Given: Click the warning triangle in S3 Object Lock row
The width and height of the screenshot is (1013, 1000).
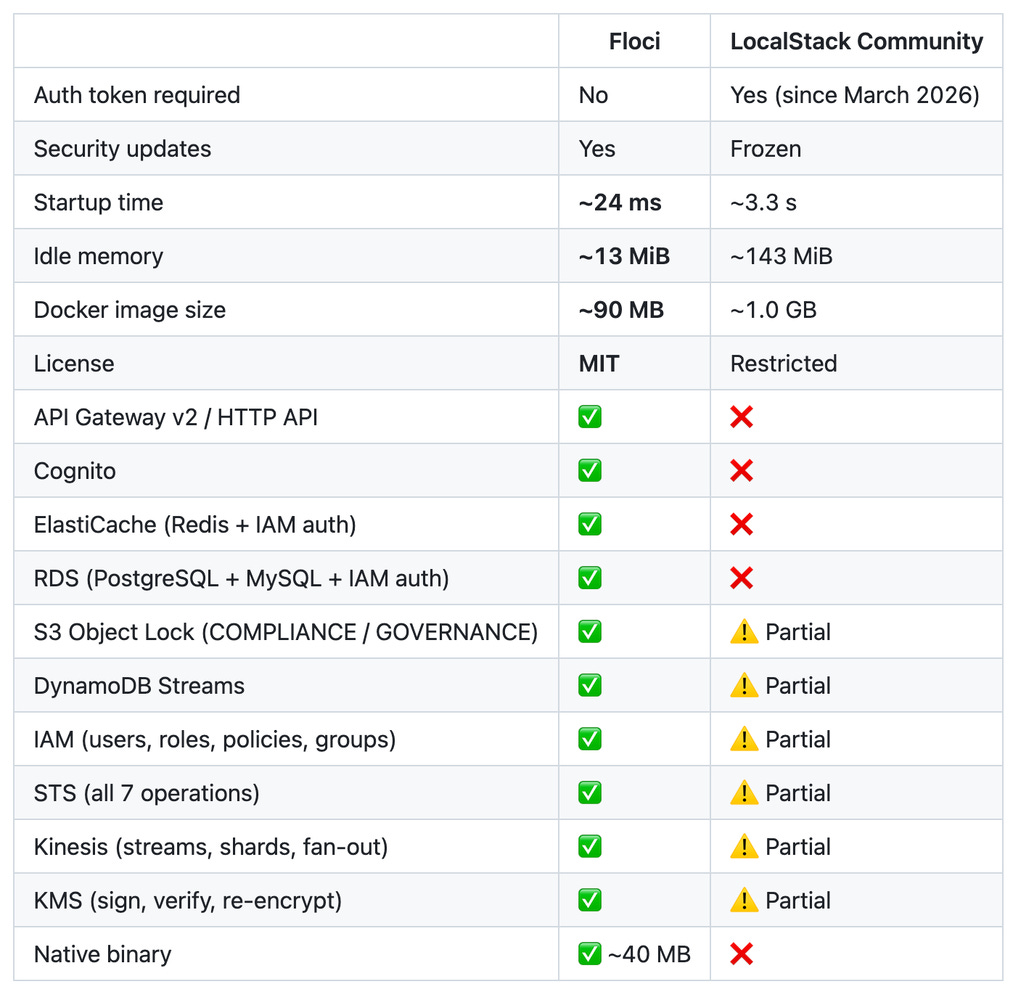Looking at the screenshot, I should click(744, 631).
